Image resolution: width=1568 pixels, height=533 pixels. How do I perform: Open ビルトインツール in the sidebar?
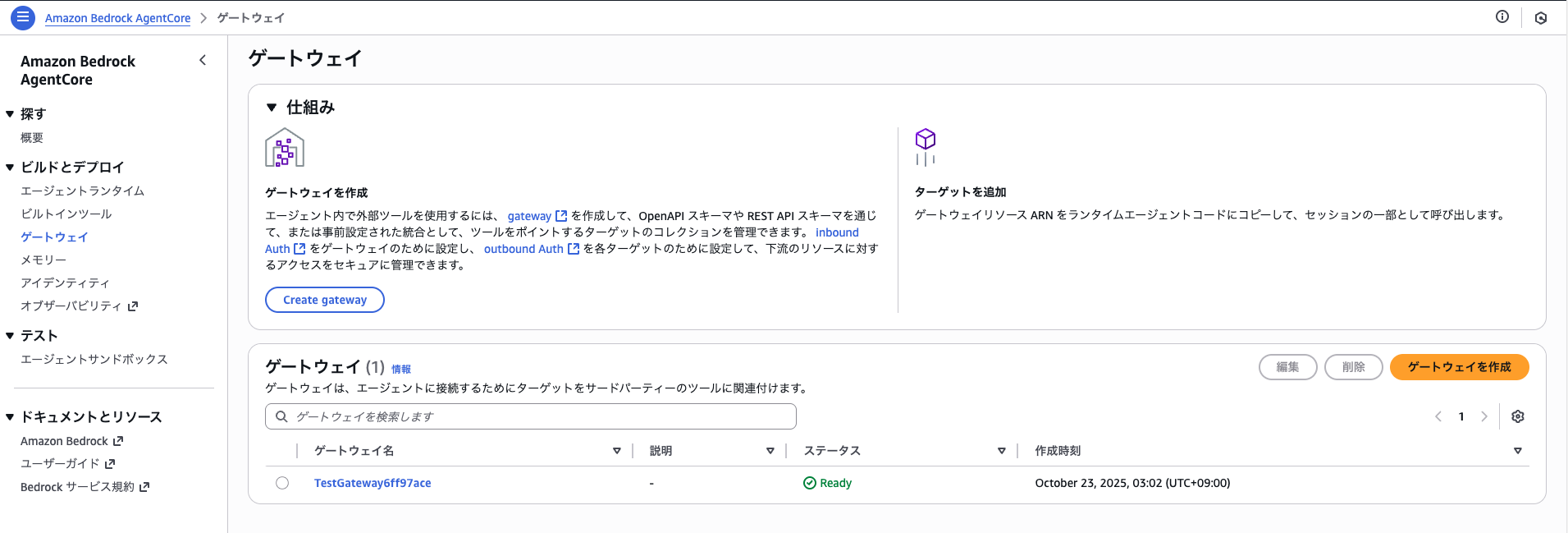(66, 214)
